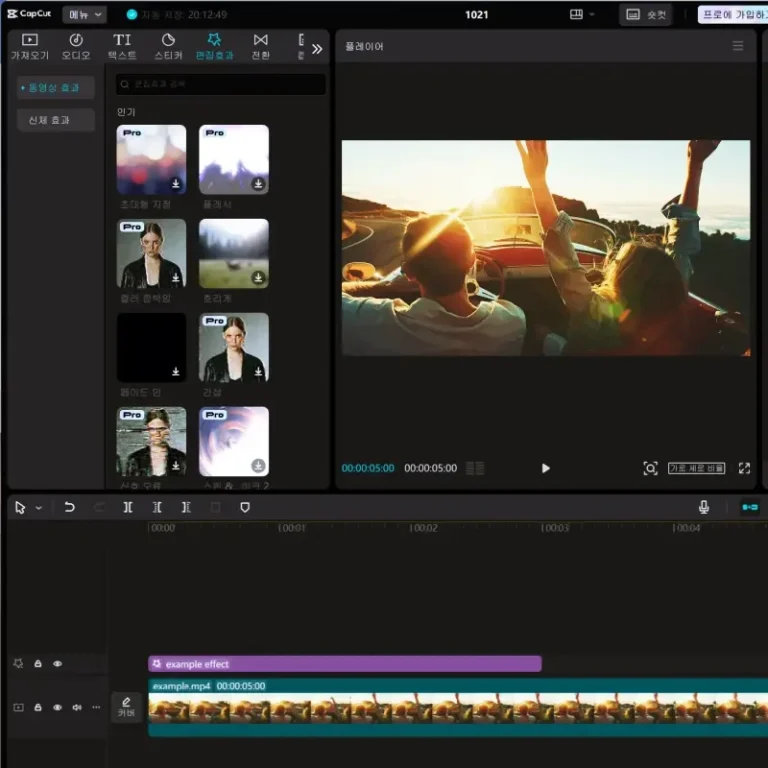Click the preview zoom scan icon
The height and width of the screenshot is (768, 768).
[x=650, y=468]
